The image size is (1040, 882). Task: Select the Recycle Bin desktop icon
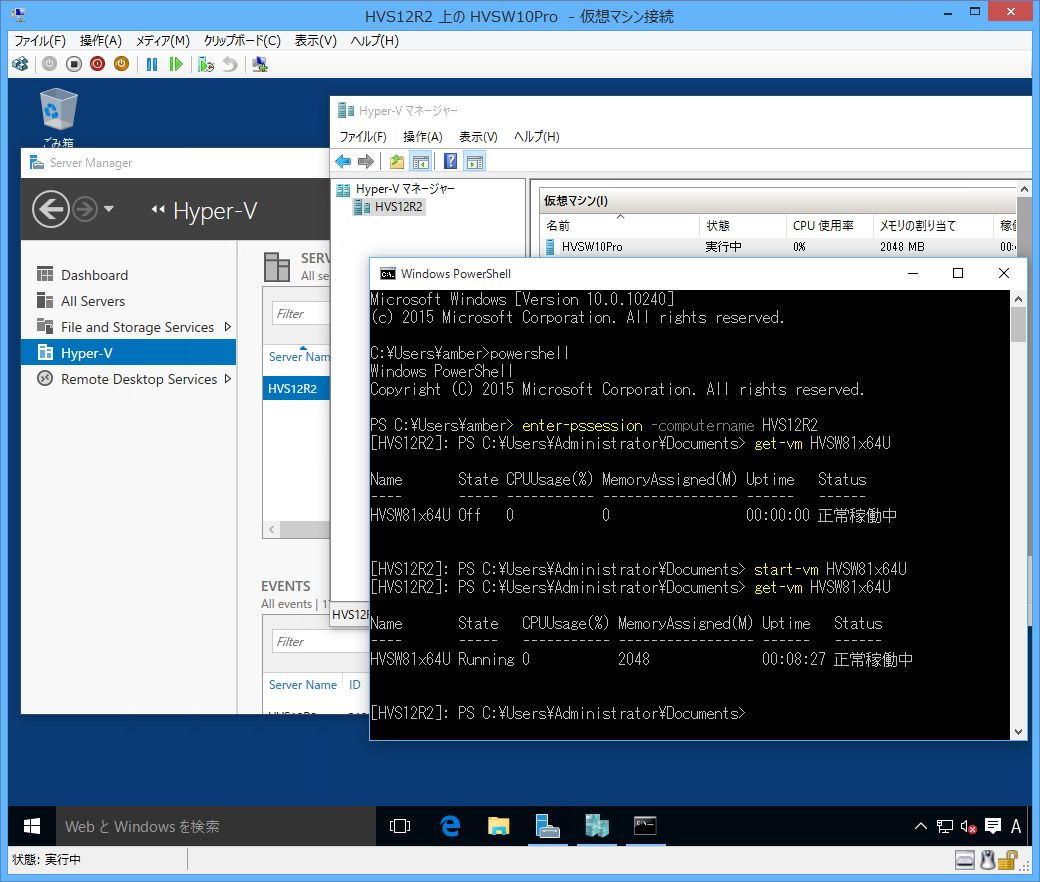click(x=58, y=117)
